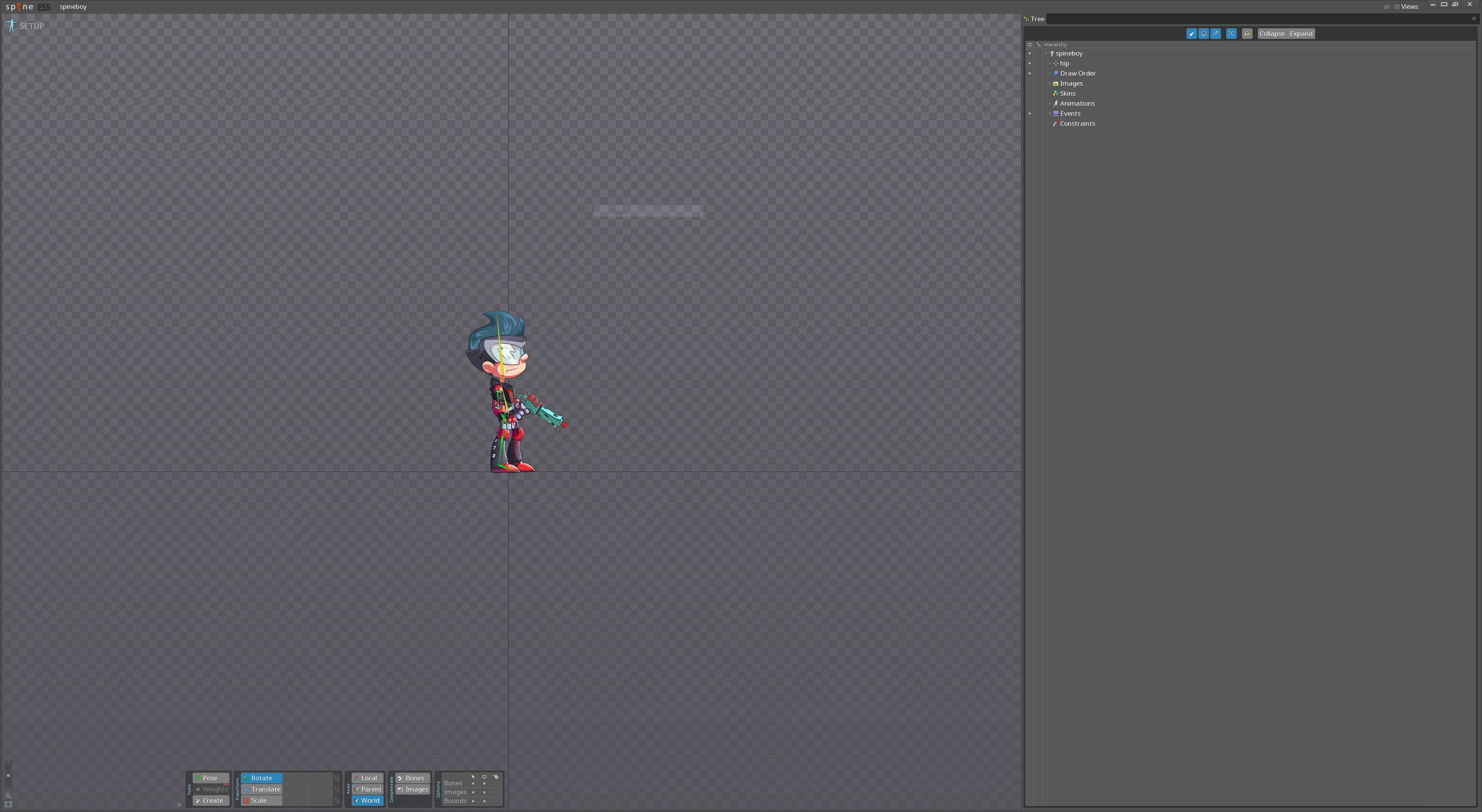
Task: Click the Rotate value field
Action: (x=308, y=778)
